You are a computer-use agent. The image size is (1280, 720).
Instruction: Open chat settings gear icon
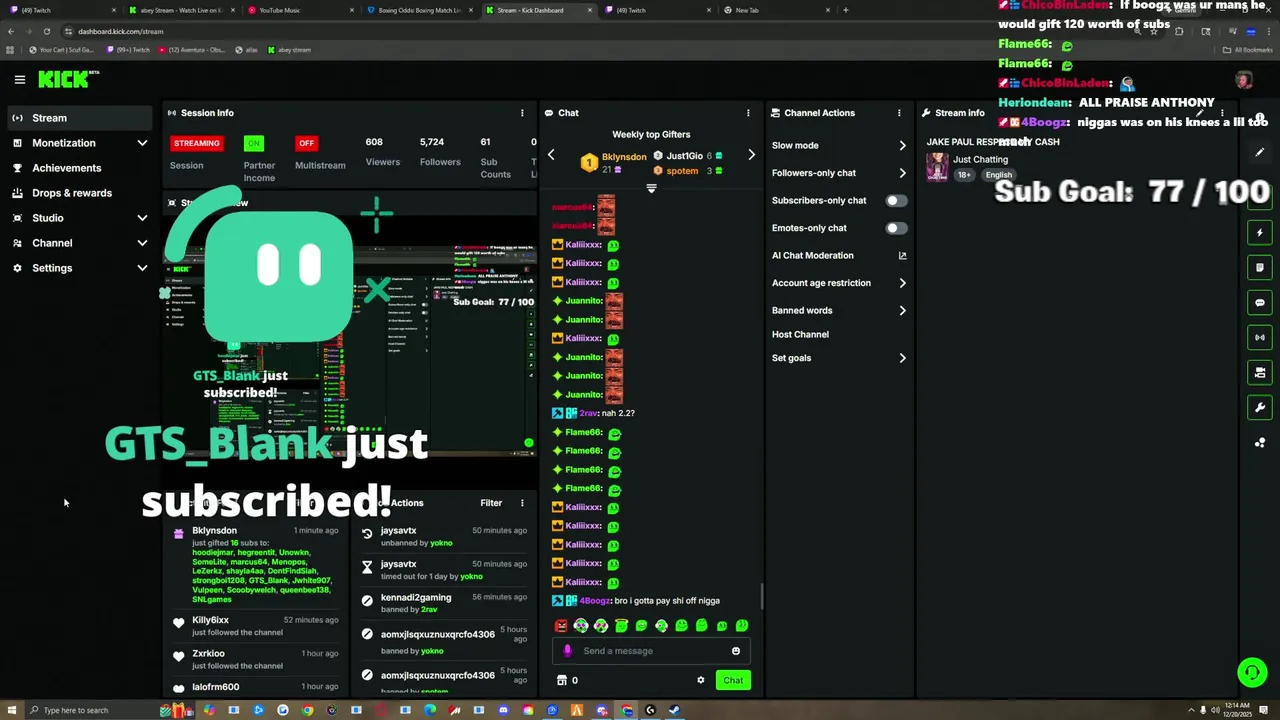click(700, 680)
